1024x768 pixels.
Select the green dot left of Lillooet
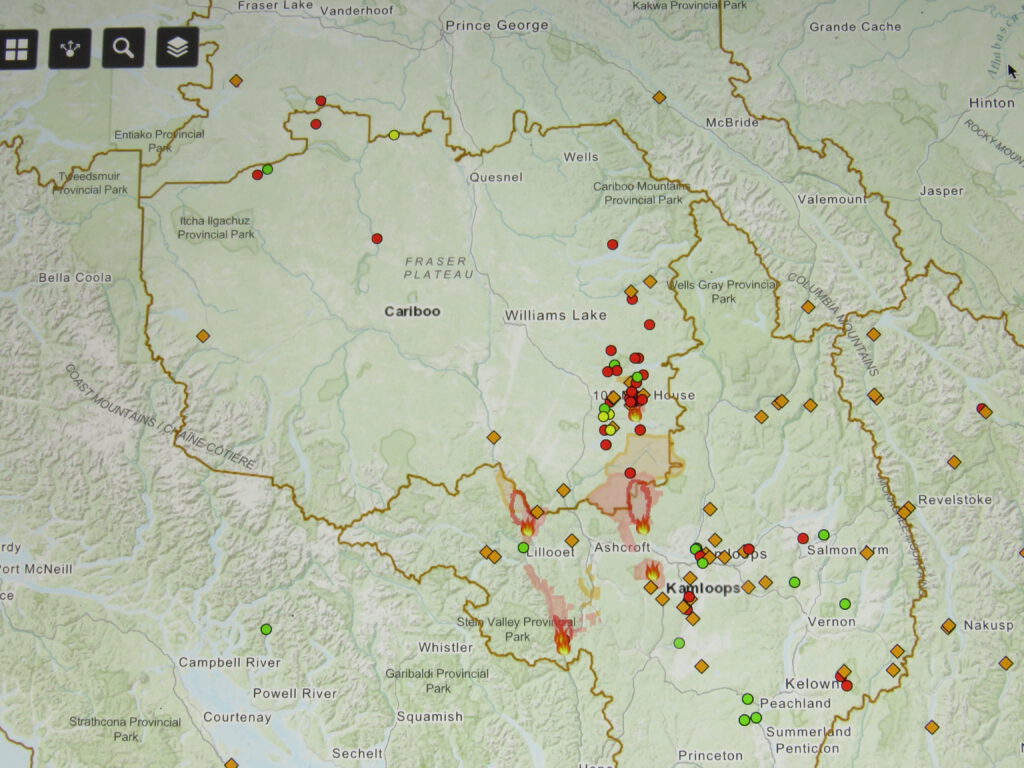point(523,547)
